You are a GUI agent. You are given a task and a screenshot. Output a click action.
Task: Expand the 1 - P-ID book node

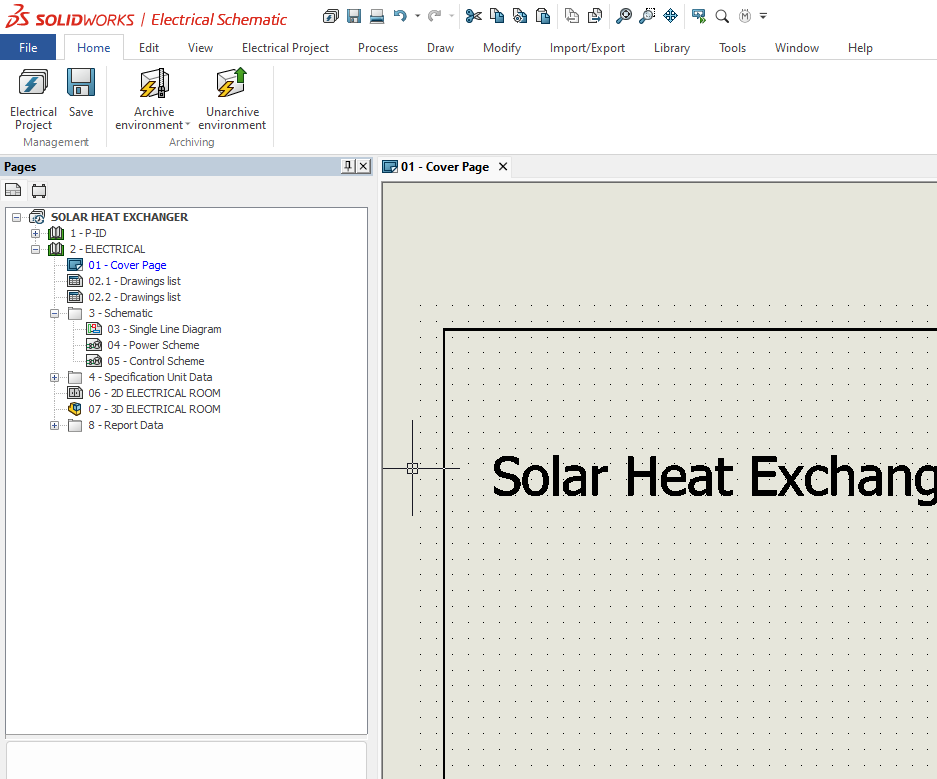click(36, 233)
